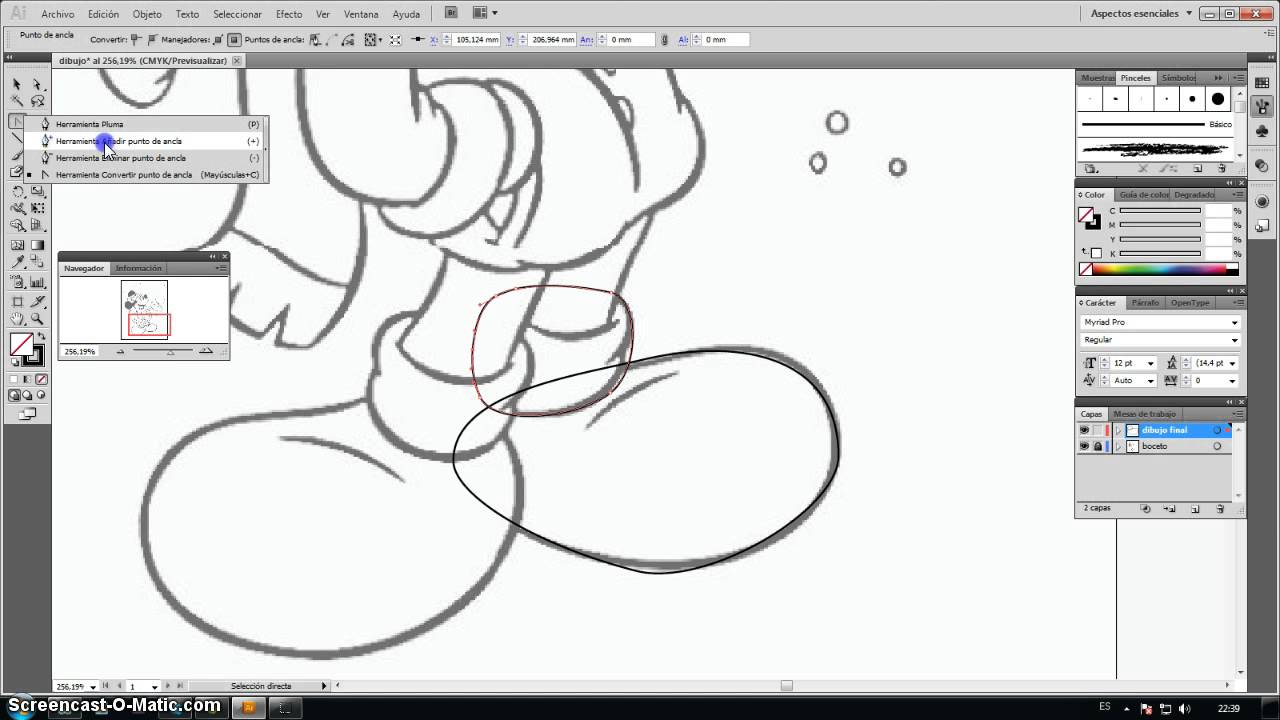The width and height of the screenshot is (1280, 720).
Task: Click the X coordinate field 105,124 mm
Action: coord(476,40)
